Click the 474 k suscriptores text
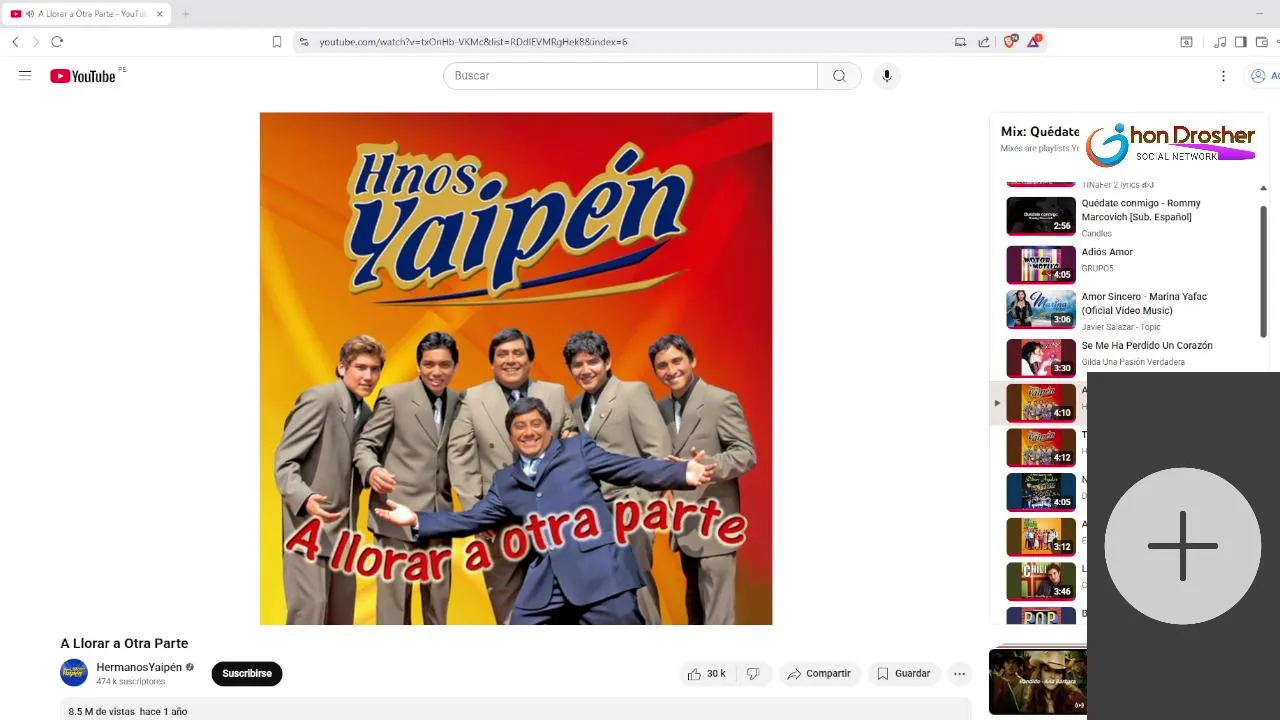1280x720 pixels. (131, 681)
